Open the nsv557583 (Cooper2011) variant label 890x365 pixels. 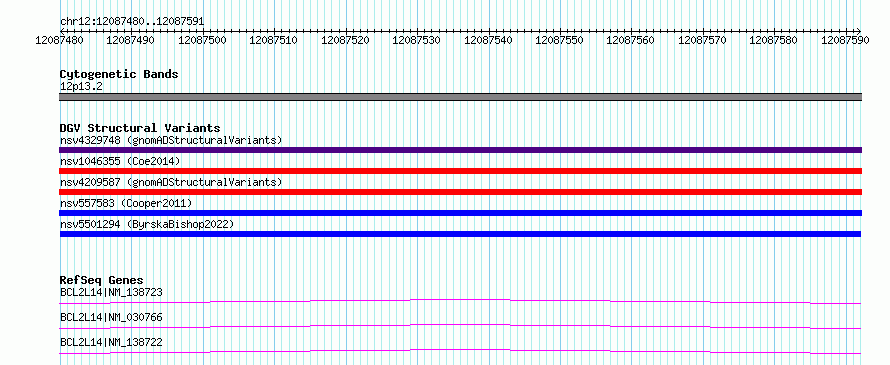point(126,203)
